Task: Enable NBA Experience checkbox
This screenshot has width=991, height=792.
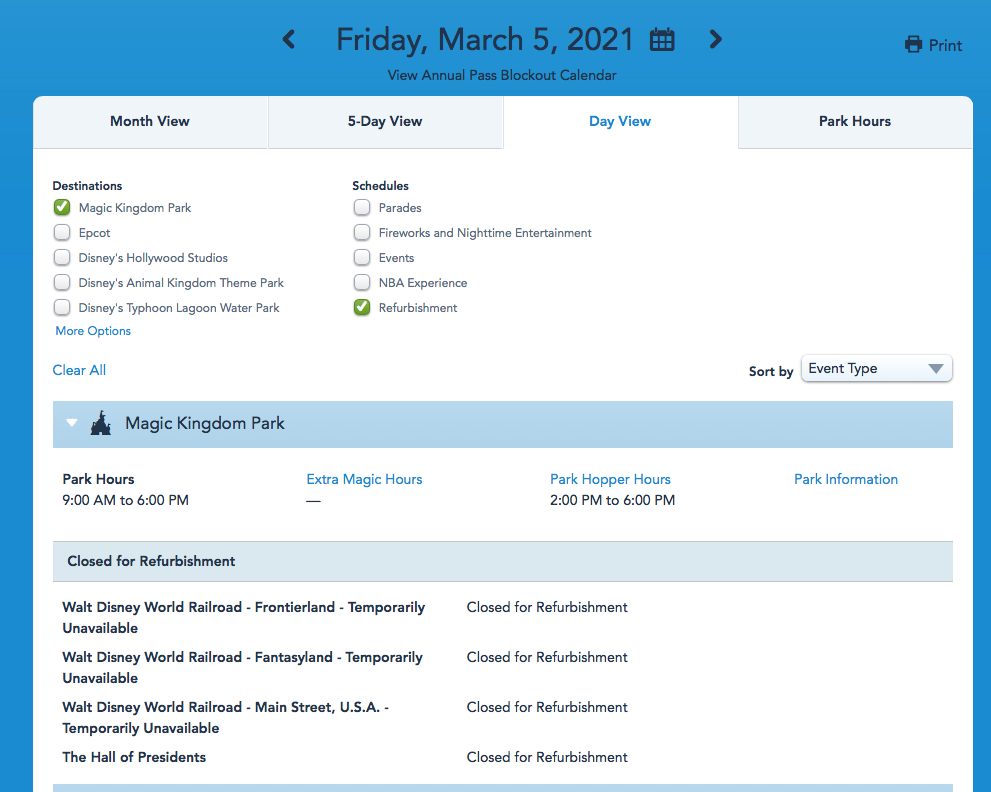Action: 362,283
